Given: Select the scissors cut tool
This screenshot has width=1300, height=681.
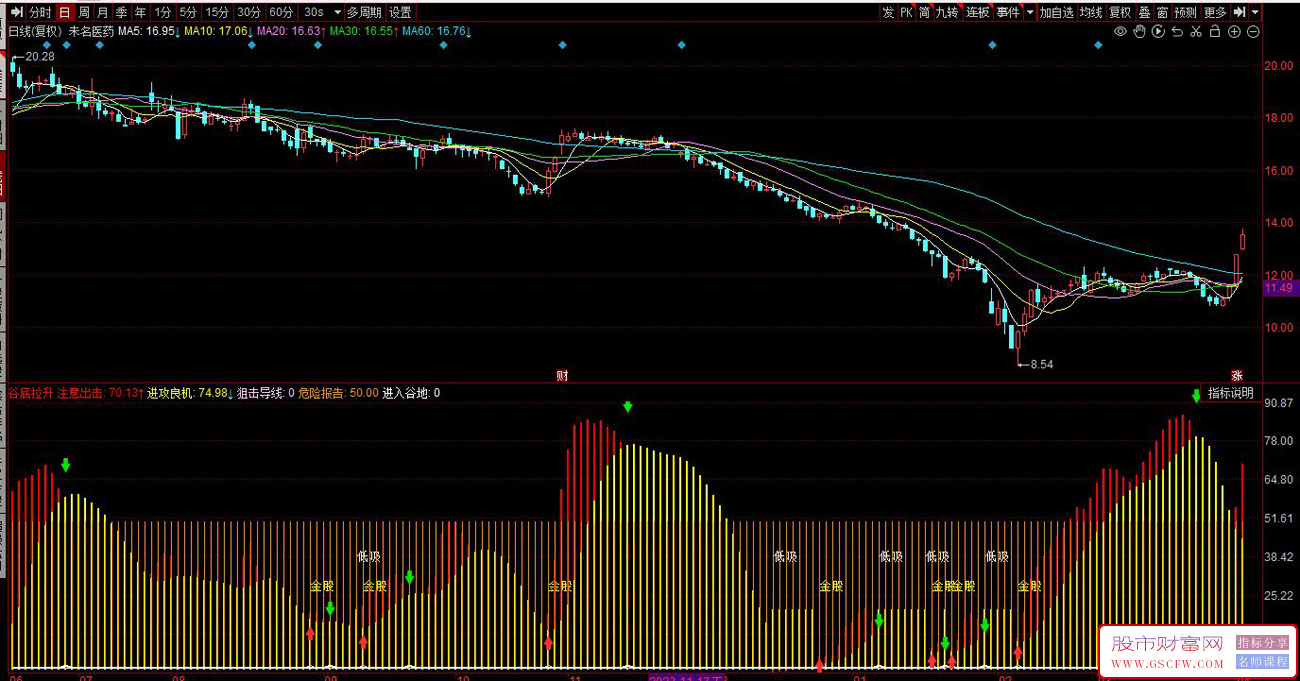Looking at the screenshot, I should tap(1196, 32).
